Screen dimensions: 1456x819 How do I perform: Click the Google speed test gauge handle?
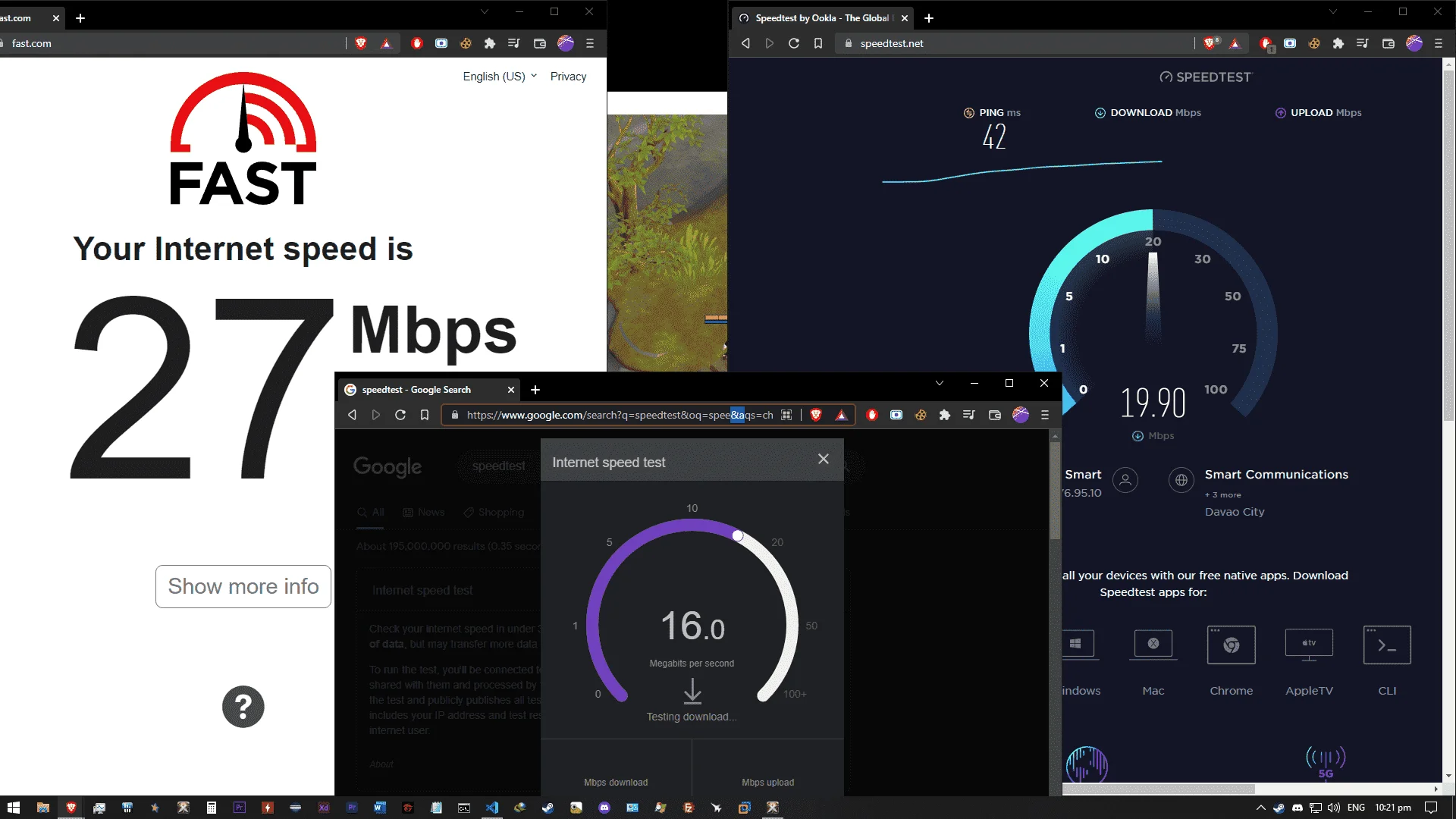pos(738,535)
